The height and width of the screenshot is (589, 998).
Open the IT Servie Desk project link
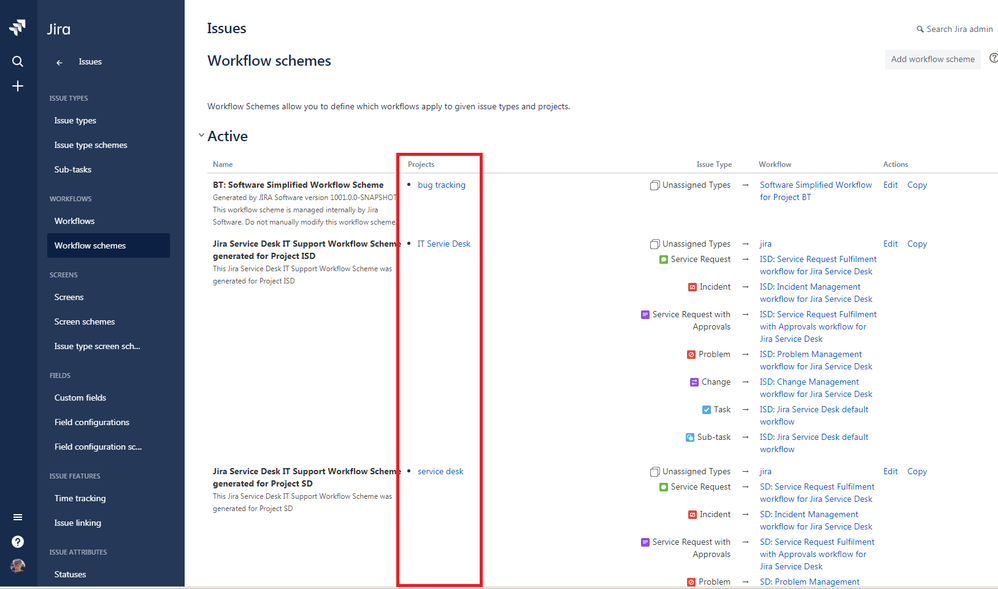coord(444,244)
